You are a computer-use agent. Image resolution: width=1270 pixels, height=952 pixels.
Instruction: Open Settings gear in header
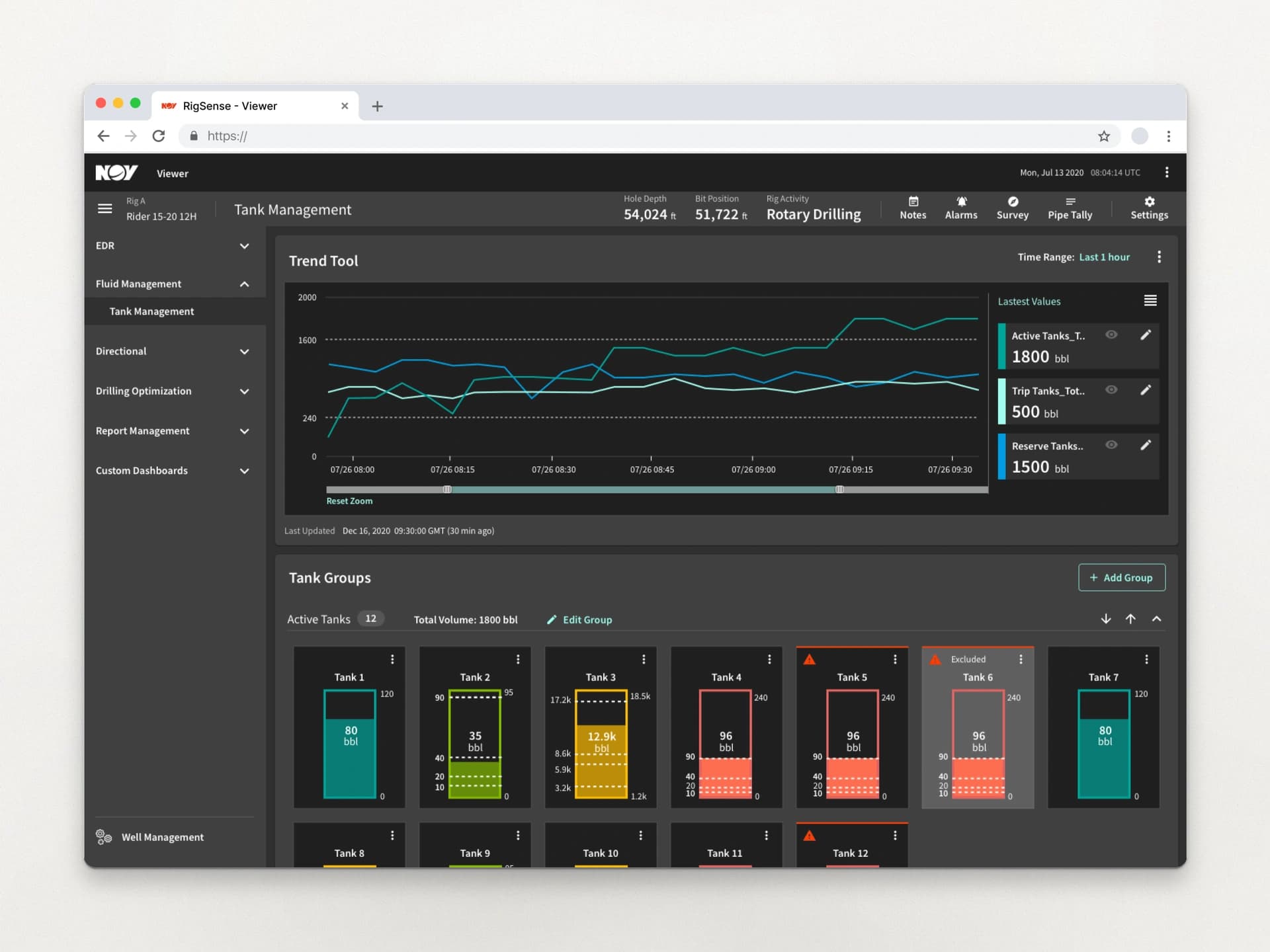1149,202
